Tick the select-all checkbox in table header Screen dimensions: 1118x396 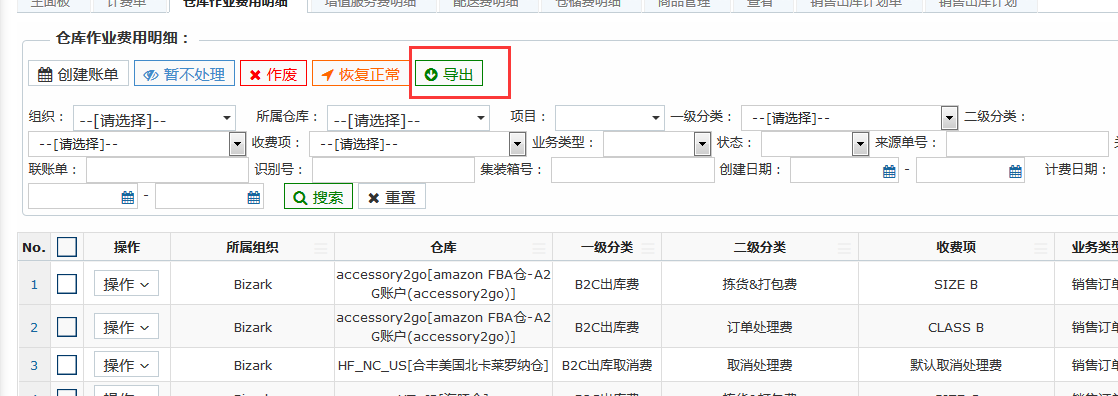coord(67,247)
